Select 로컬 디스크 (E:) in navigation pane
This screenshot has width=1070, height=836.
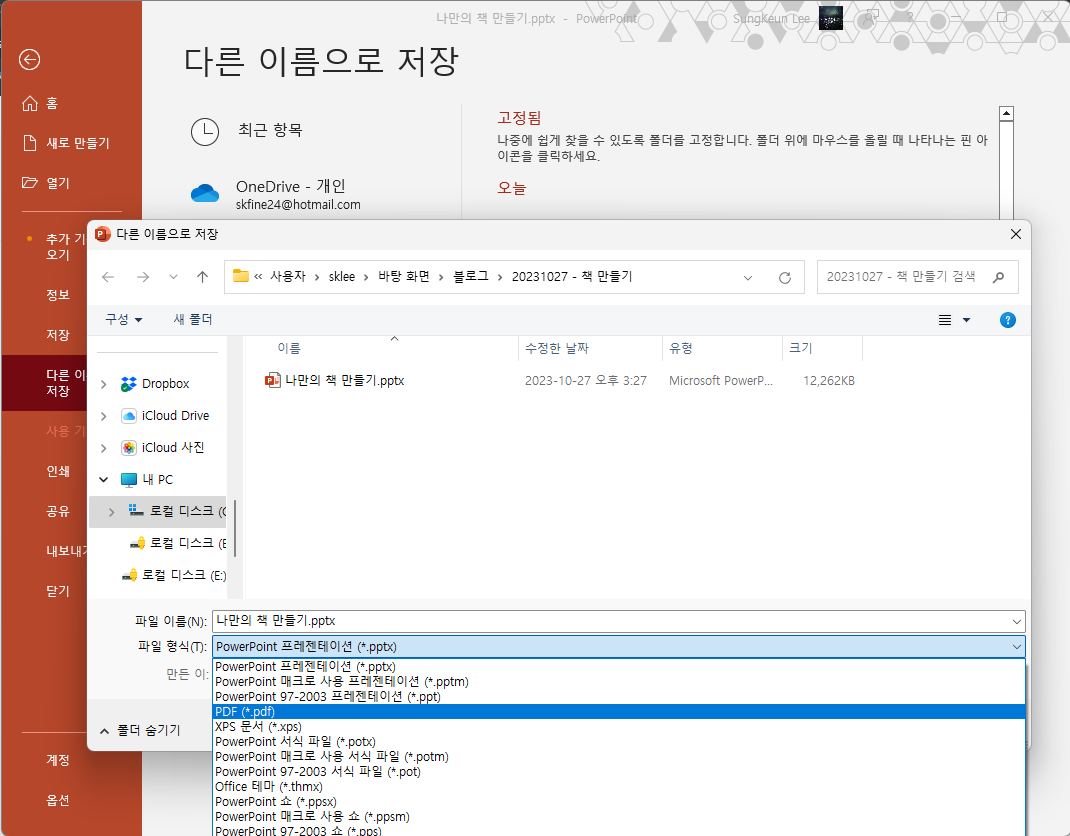tap(173, 575)
